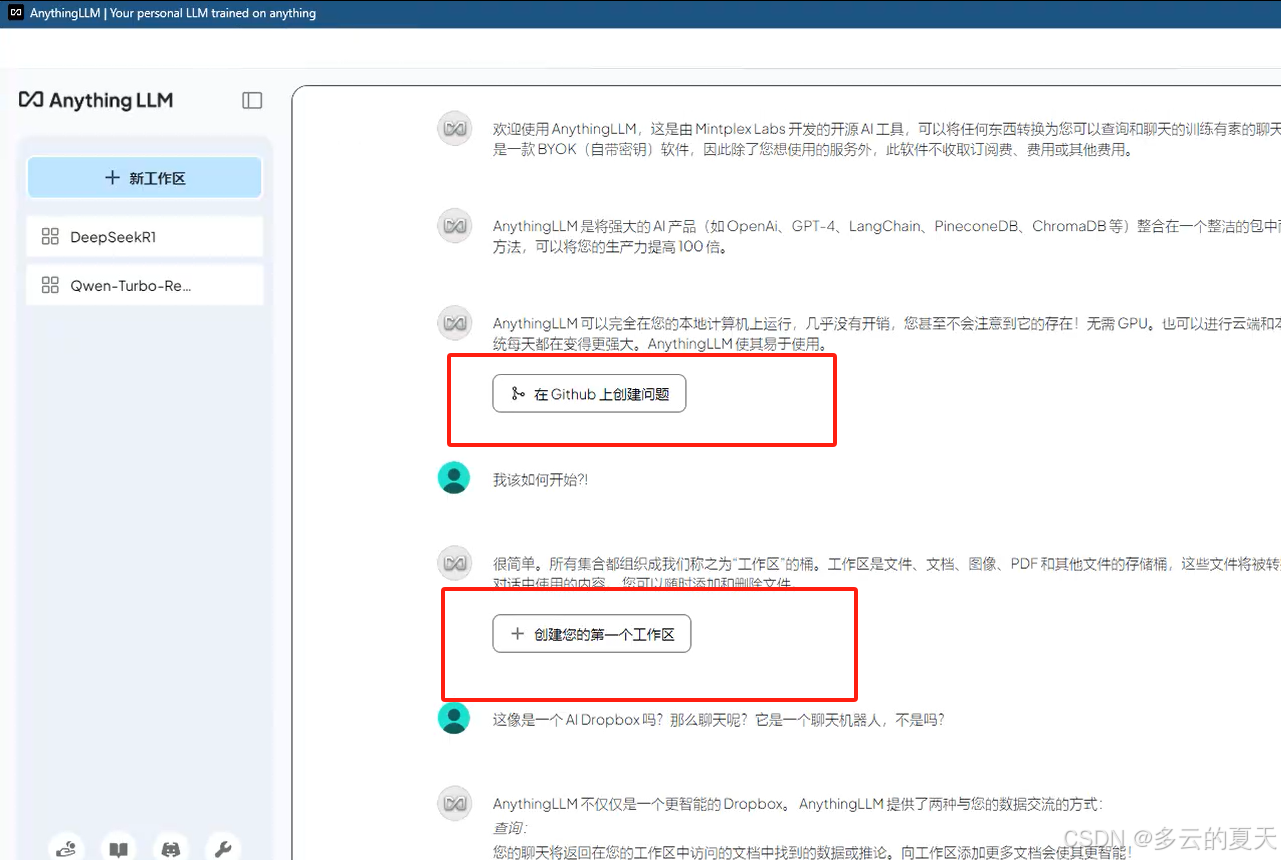Open the documentation book icon

click(118, 849)
